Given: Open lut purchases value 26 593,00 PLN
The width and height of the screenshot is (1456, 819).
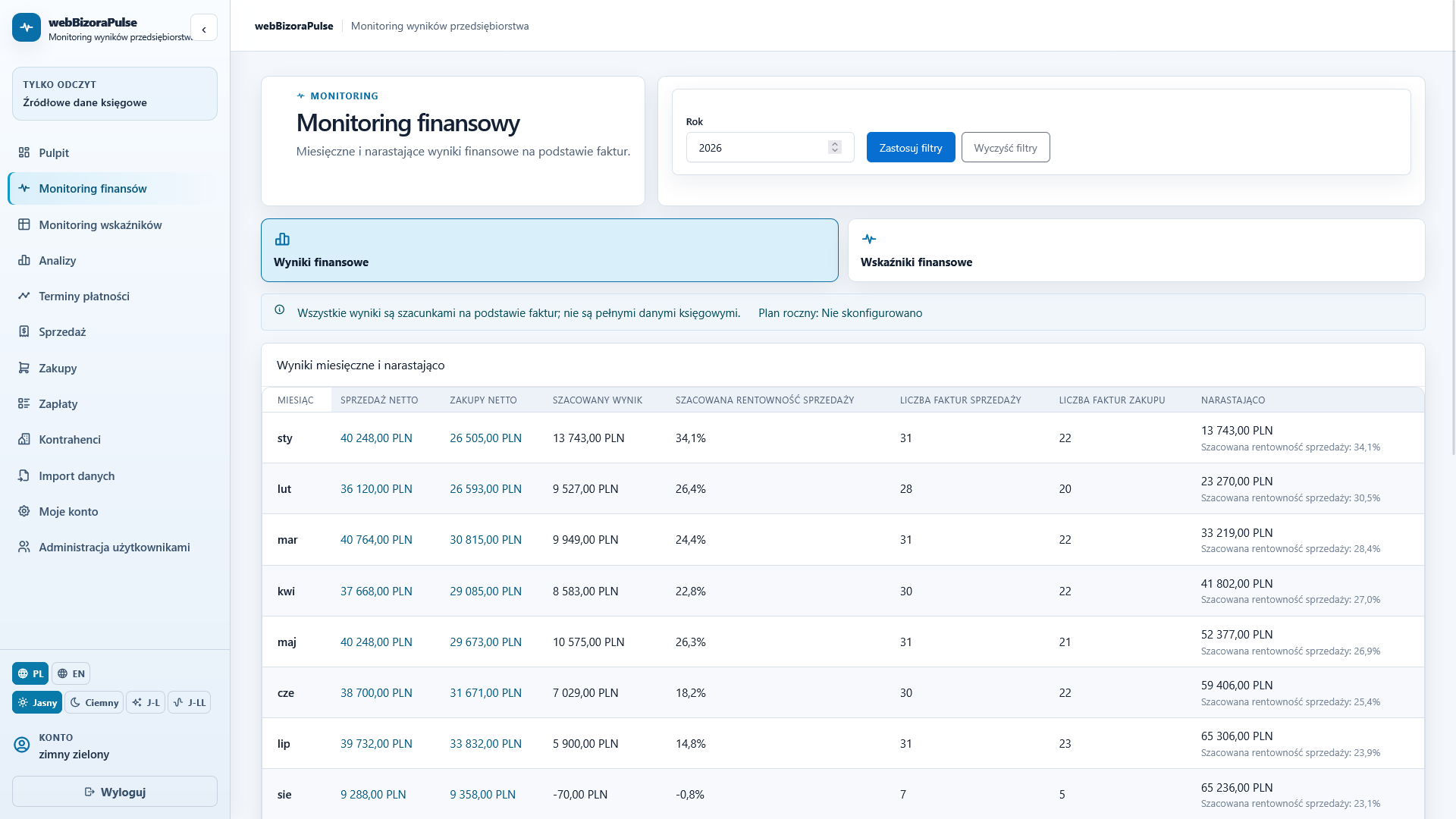Looking at the screenshot, I should click(485, 489).
